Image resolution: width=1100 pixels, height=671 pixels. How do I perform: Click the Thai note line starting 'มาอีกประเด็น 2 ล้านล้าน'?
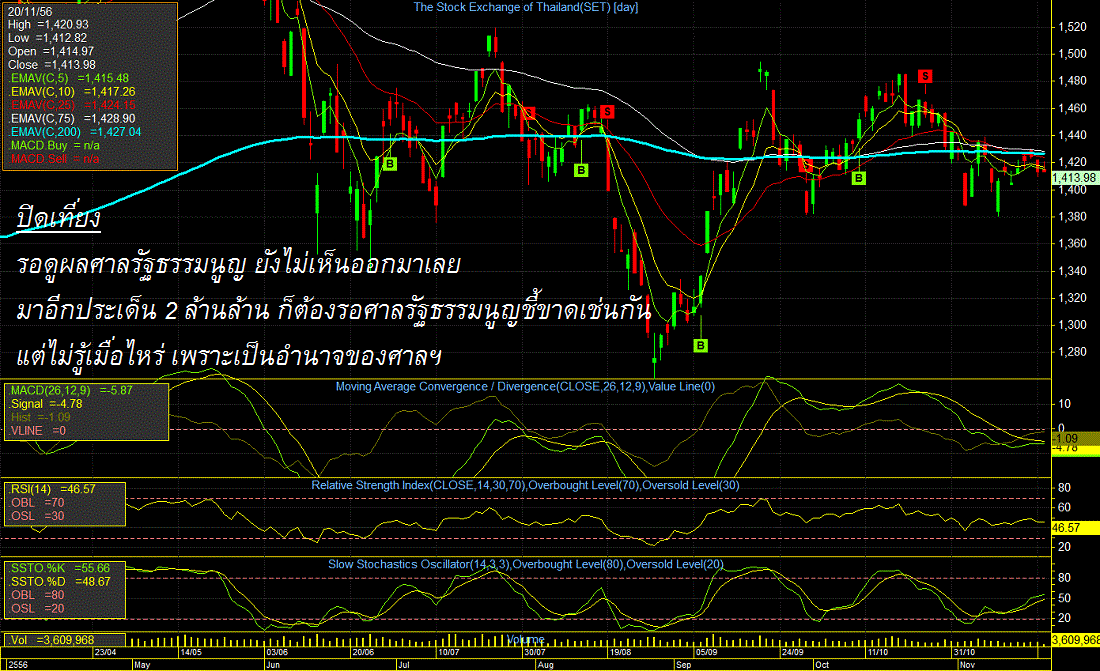[334, 310]
